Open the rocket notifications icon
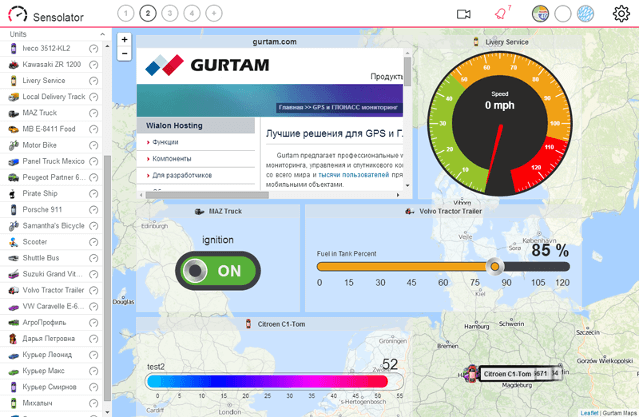Viewport: 639px width, 417px height. point(502,13)
